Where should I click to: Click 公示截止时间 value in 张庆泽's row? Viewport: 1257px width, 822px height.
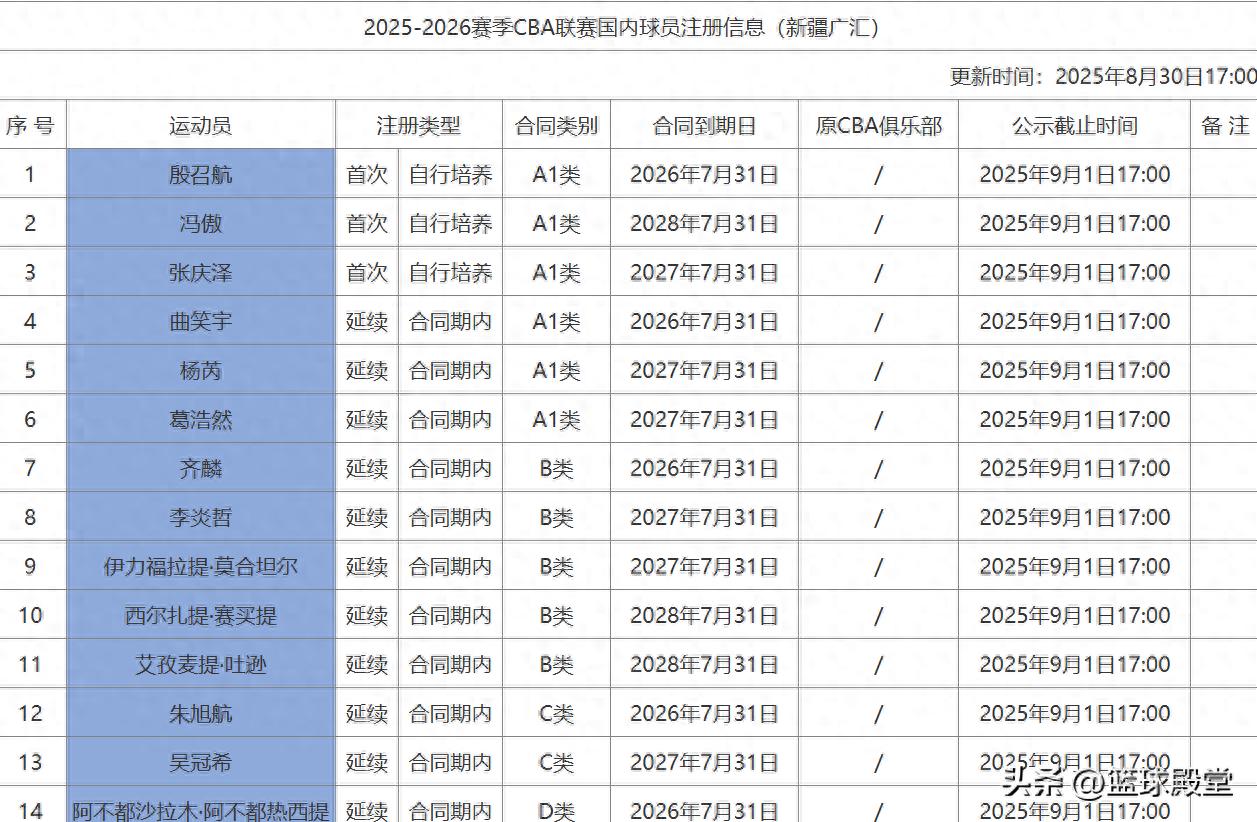click(x=1074, y=273)
